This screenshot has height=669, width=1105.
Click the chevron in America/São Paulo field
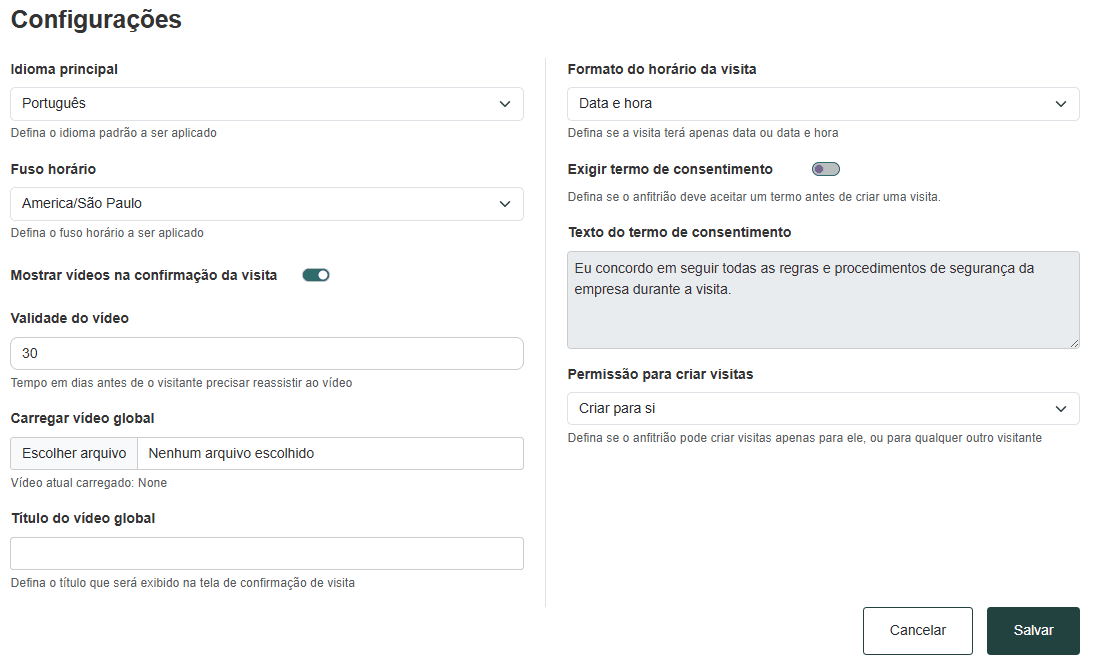[505, 204]
